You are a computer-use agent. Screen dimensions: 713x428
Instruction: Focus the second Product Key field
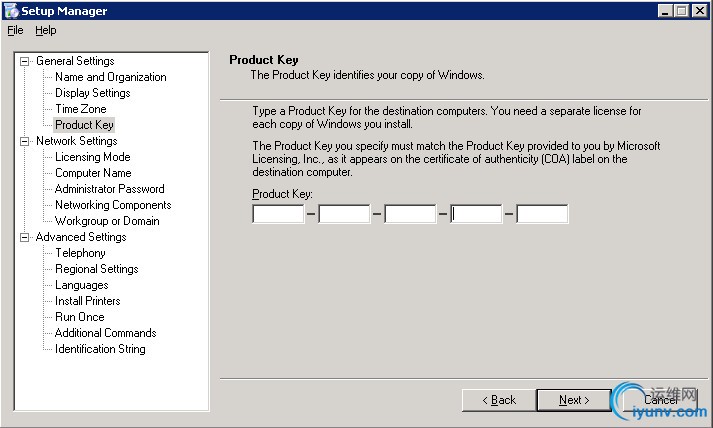coord(344,213)
